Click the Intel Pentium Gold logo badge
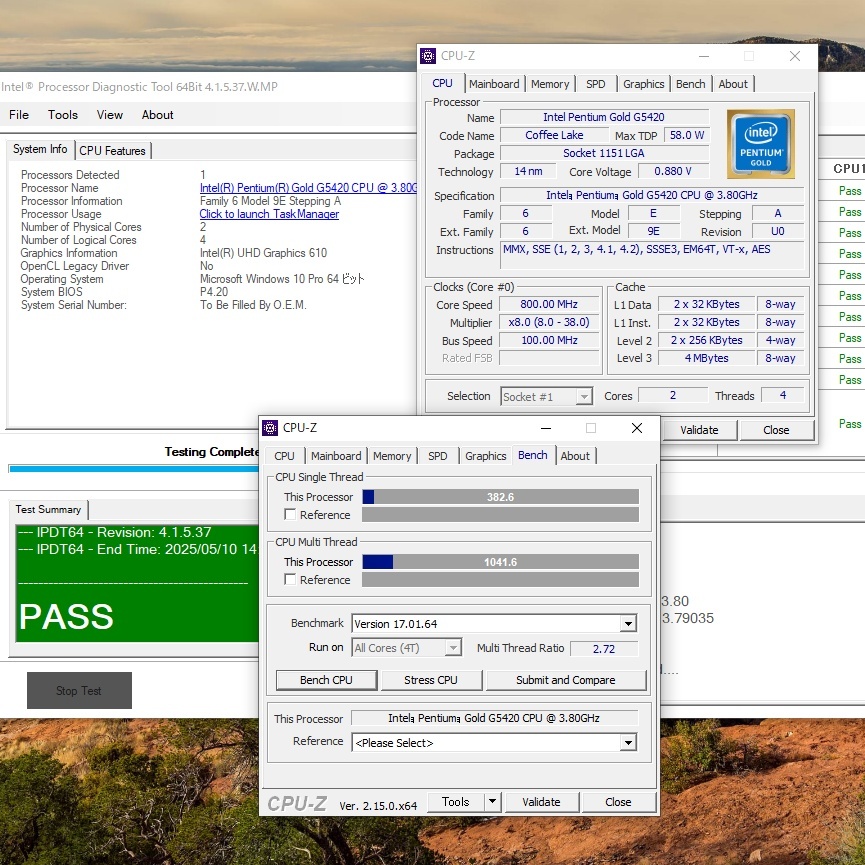This screenshot has width=865, height=865. 761,144
